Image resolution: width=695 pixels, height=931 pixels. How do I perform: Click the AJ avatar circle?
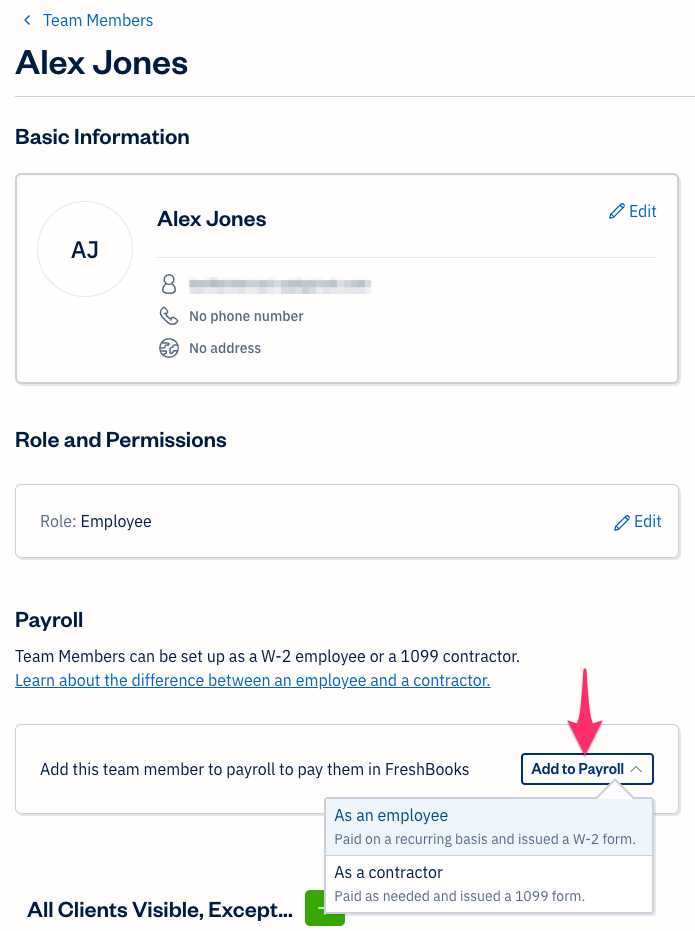click(x=85, y=249)
